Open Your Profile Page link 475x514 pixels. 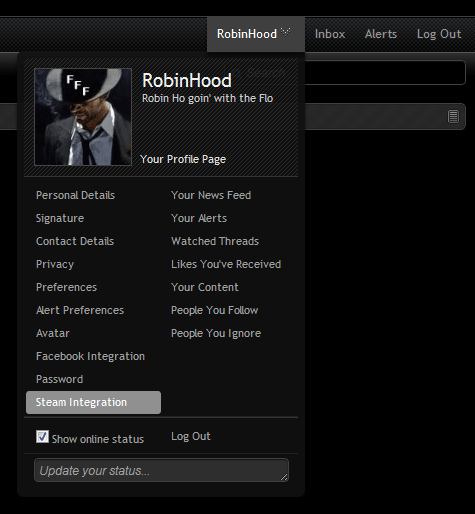pos(183,159)
